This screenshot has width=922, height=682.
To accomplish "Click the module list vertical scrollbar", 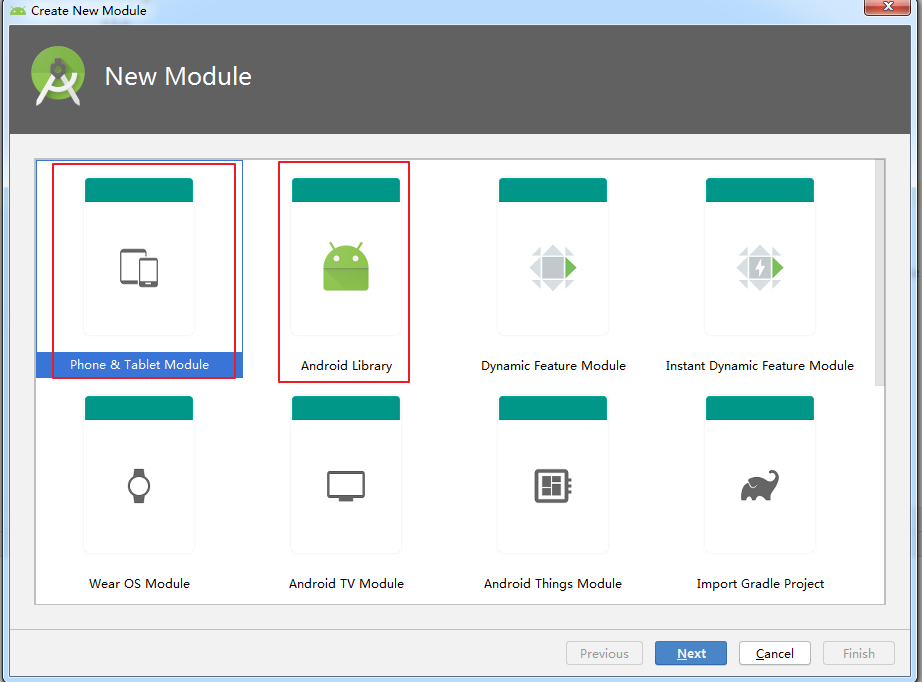I will (880, 273).
